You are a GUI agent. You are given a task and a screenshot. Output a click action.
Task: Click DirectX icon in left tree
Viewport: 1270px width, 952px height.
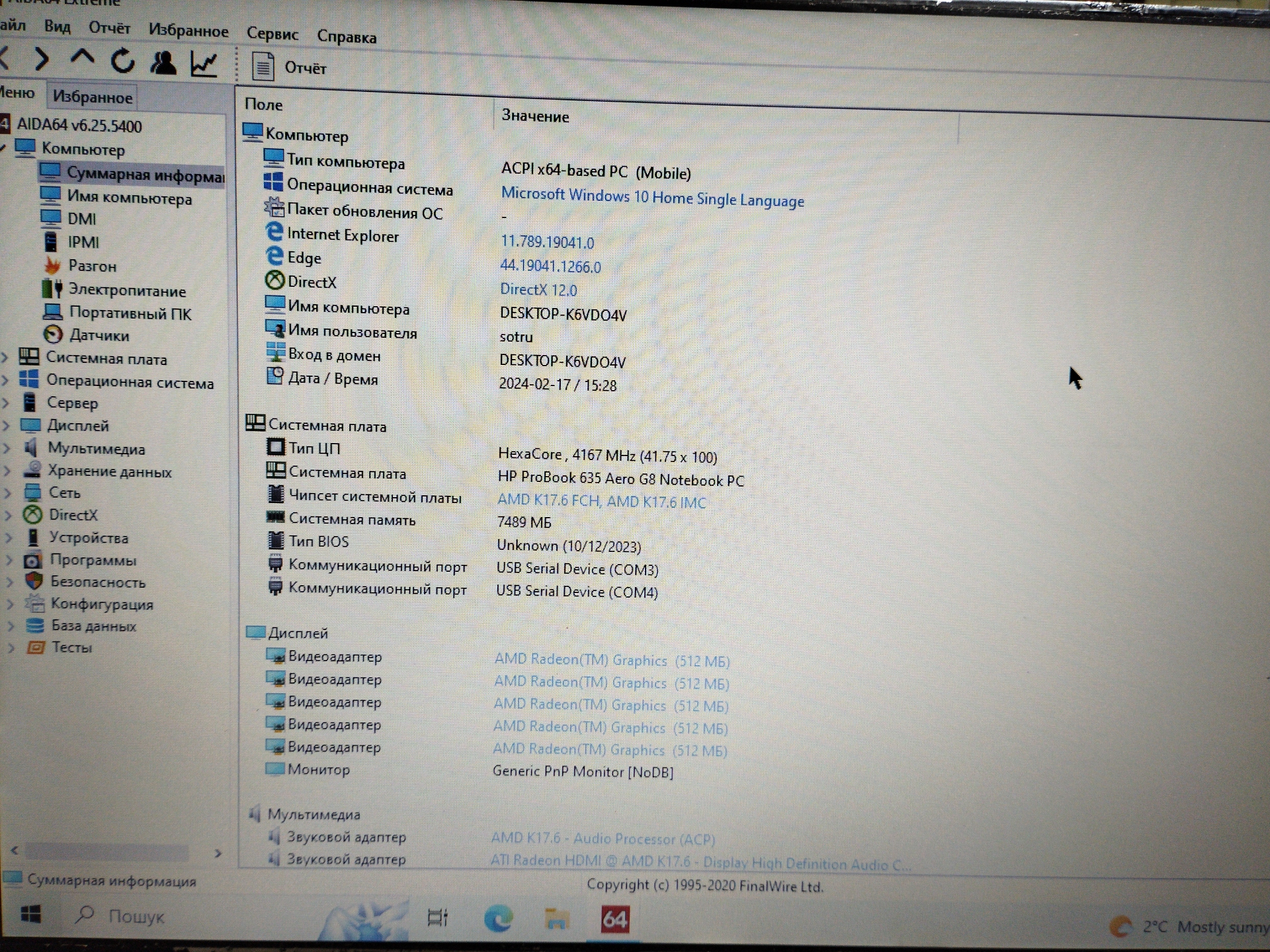coord(32,514)
